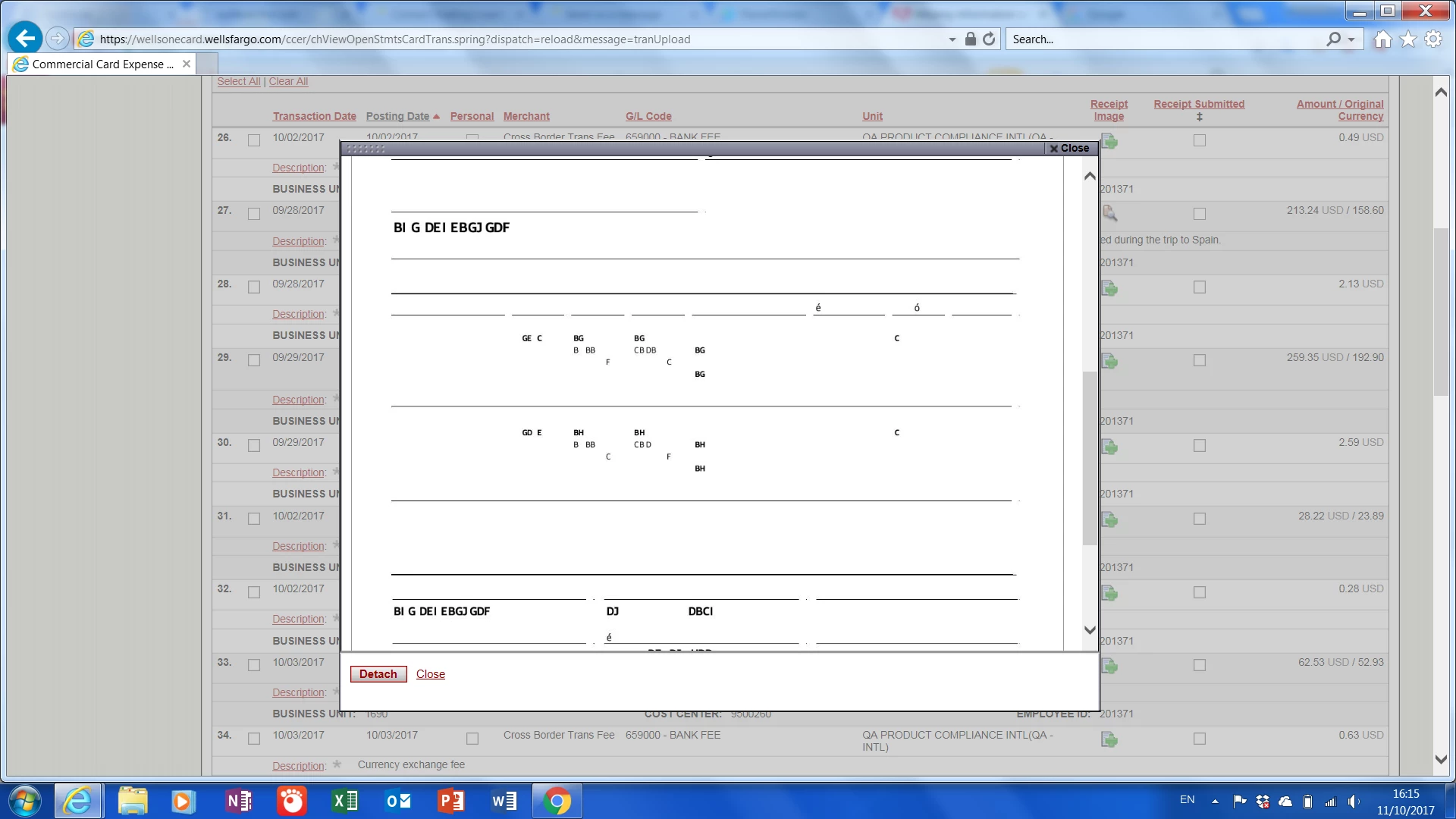Tick Receipt Submitted box for transaction 34
The image size is (1456, 819).
point(1199,739)
